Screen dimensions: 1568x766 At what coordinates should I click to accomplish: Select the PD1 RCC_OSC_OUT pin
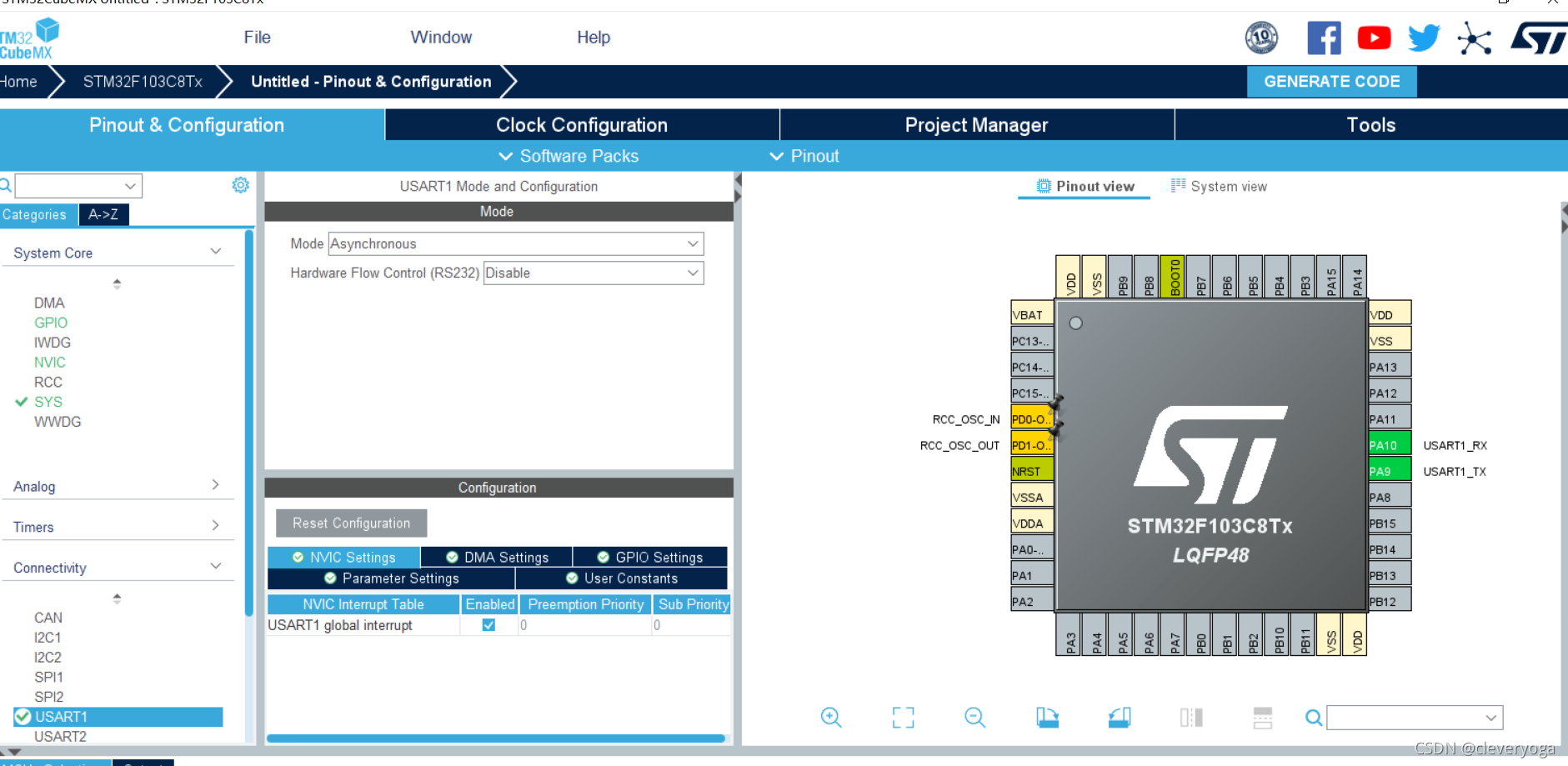pyautogui.click(x=1031, y=444)
